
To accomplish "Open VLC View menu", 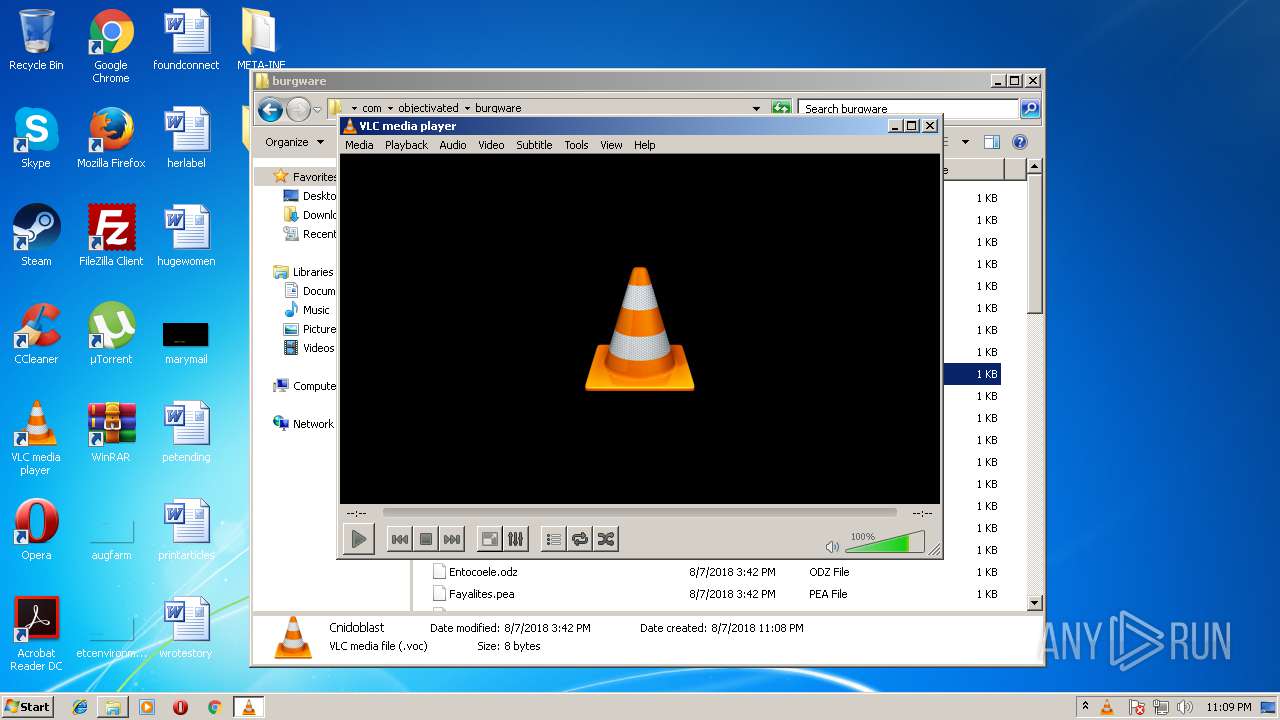I will (x=611, y=145).
